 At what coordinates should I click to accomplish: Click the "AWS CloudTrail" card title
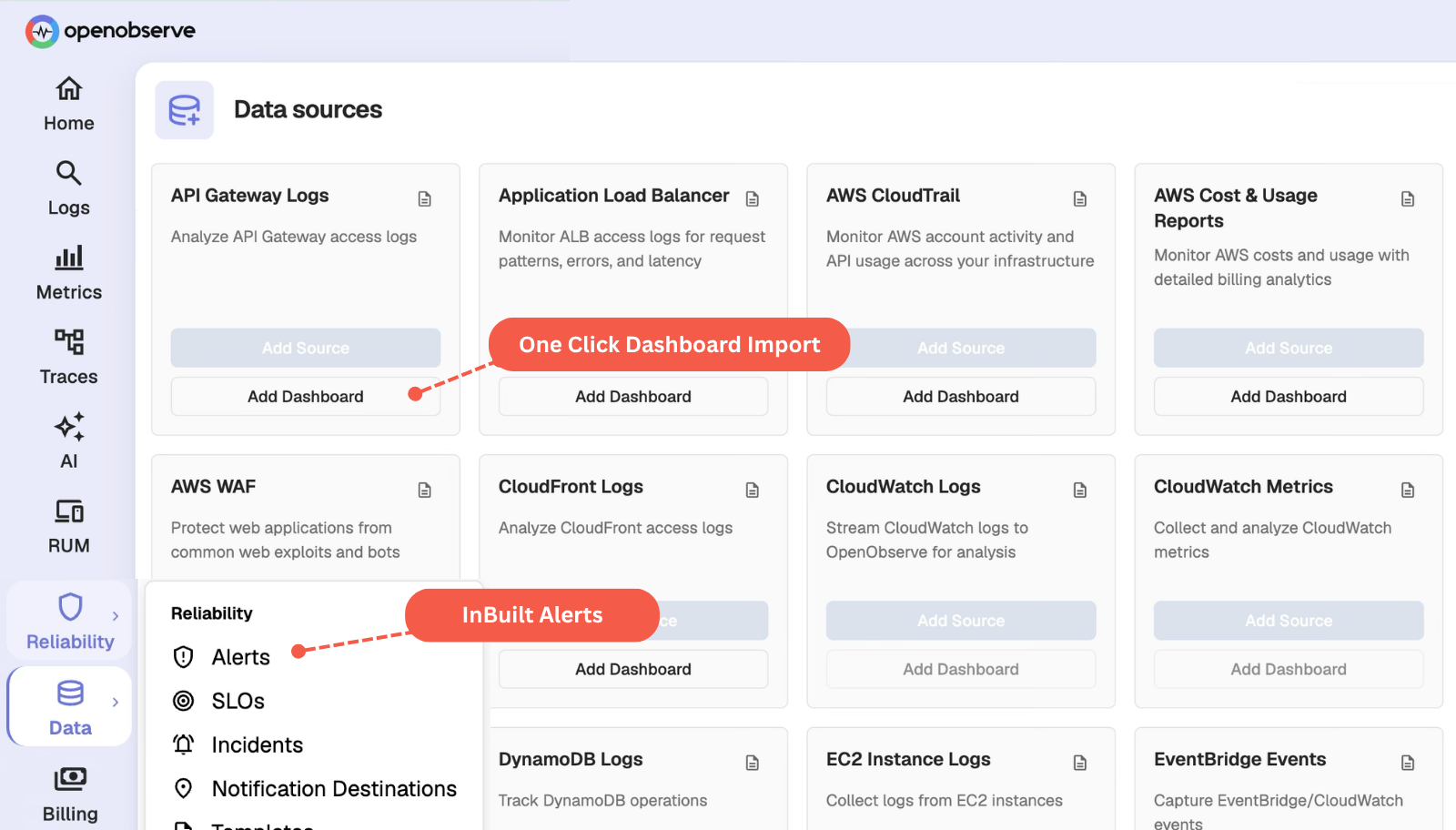tap(893, 196)
